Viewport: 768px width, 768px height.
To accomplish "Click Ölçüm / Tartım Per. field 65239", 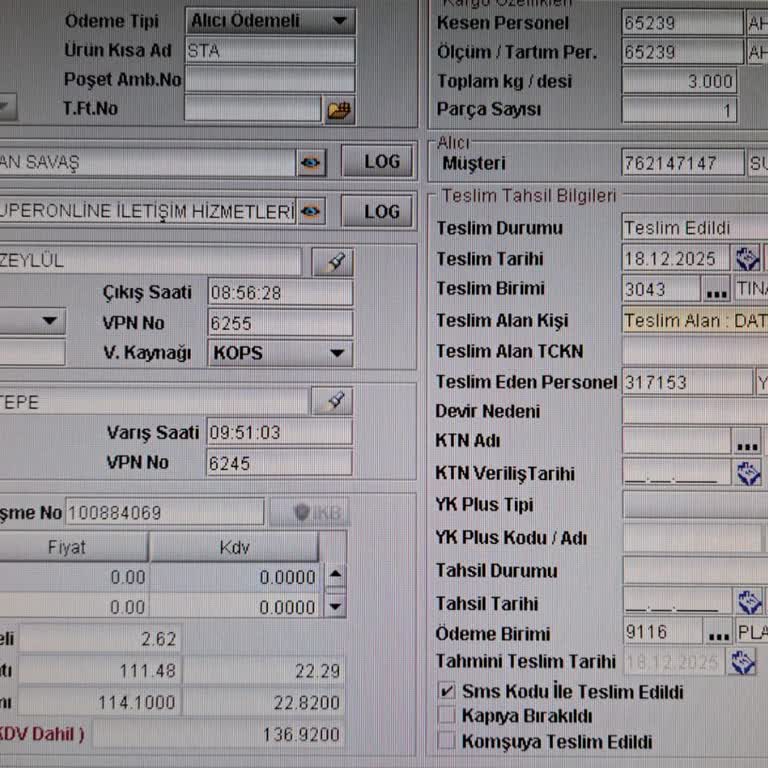I will click(682, 52).
